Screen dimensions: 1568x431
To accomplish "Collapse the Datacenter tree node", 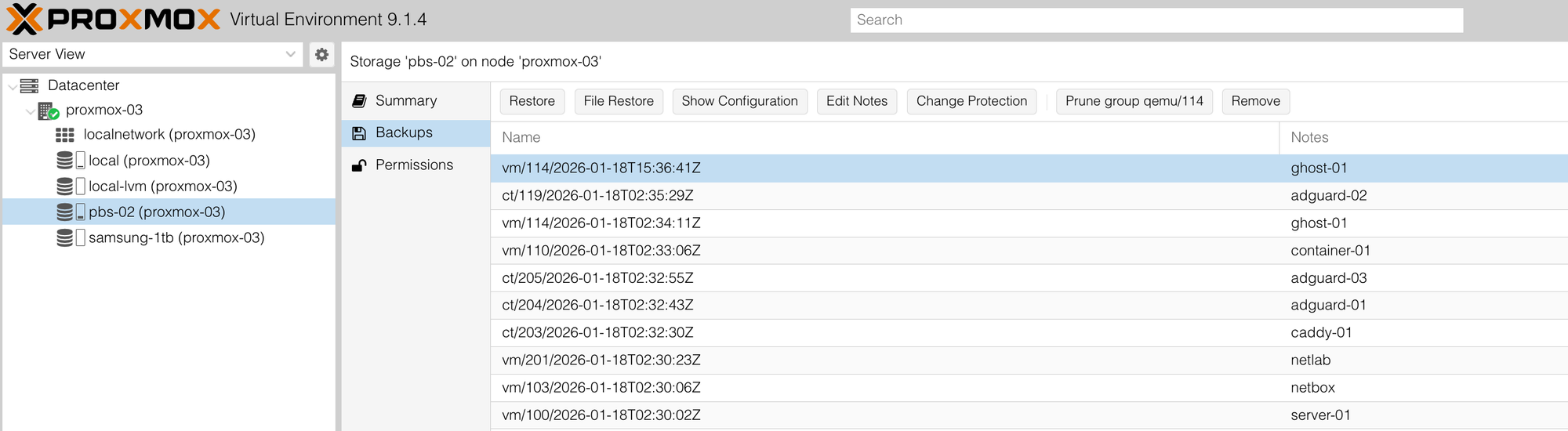I will (13, 86).
